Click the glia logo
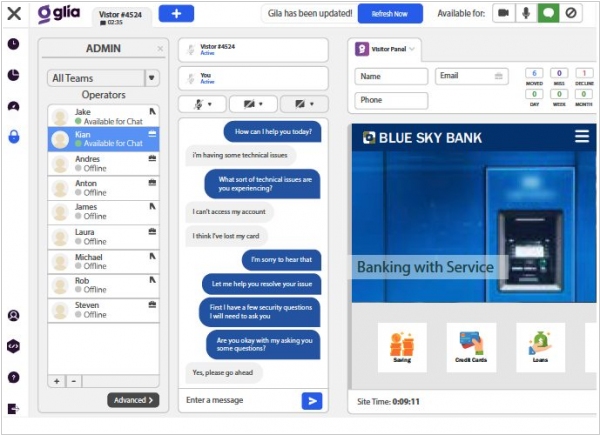600x435 pixels. pyautogui.click(x=59, y=14)
